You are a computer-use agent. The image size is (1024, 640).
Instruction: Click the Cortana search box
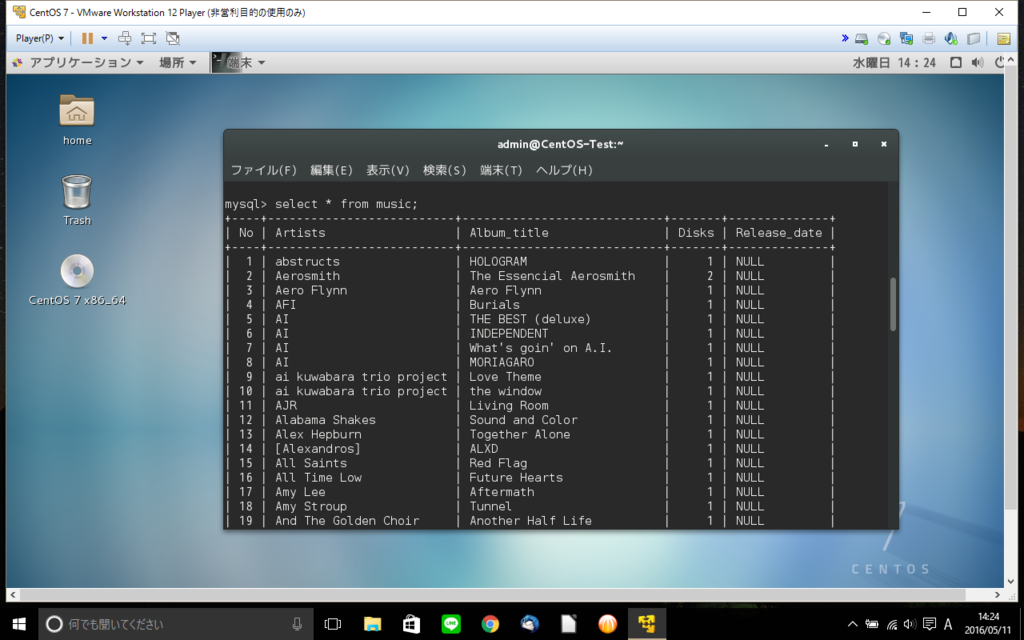pos(176,624)
